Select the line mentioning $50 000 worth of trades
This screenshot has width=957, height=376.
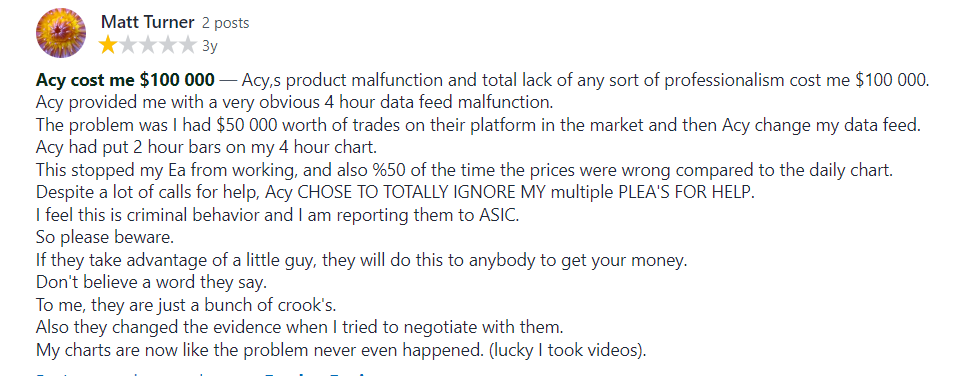(478, 125)
